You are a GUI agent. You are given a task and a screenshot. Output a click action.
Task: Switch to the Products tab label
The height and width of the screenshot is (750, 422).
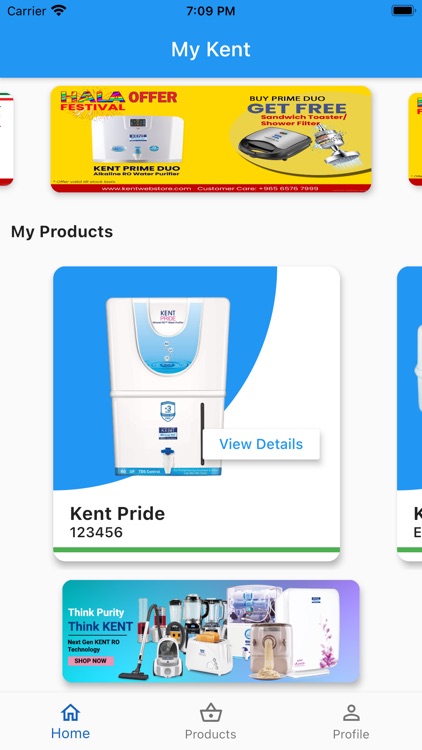(211, 734)
